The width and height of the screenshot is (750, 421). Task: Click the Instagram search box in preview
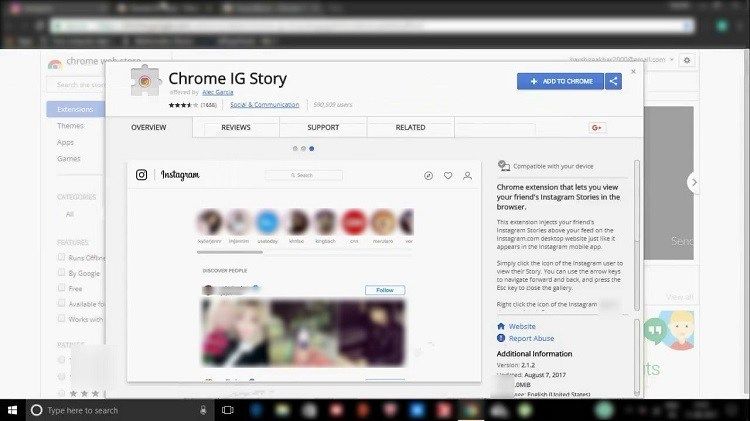pos(304,176)
